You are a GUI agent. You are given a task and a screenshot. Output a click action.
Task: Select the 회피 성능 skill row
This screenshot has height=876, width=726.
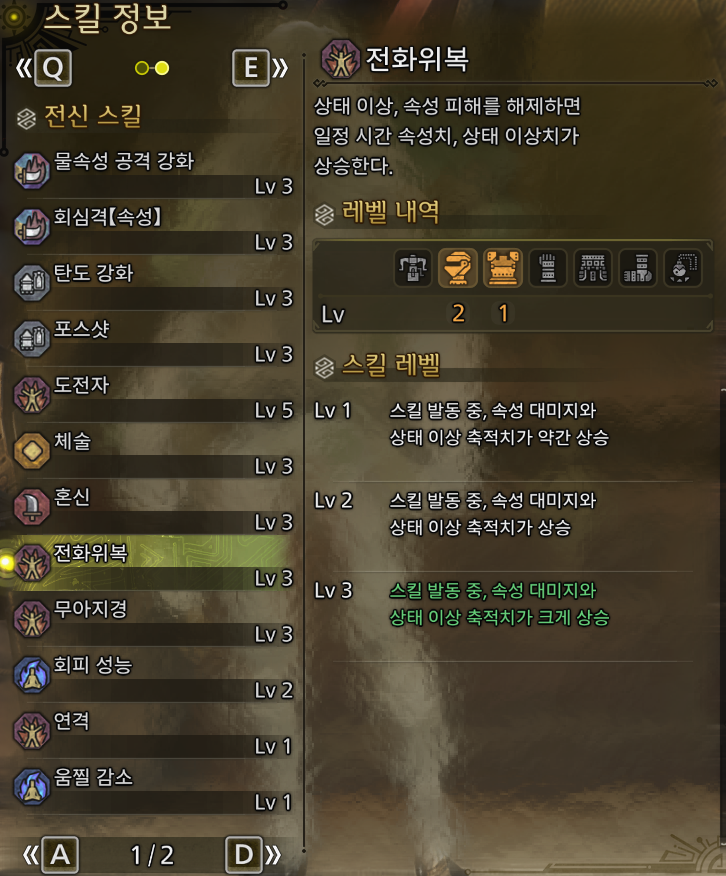tap(154, 675)
